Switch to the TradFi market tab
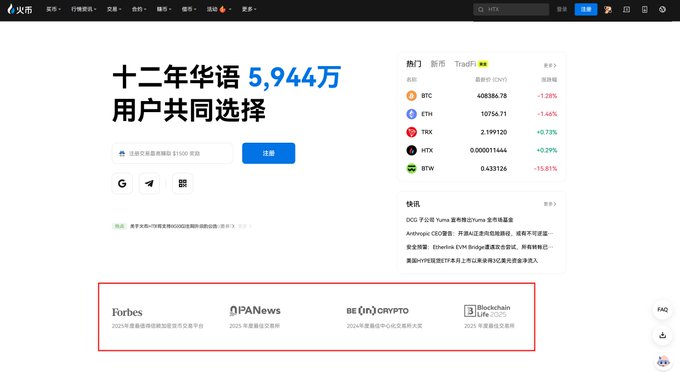The width and height of the screenshot is (680, 372). coord(471,64)
